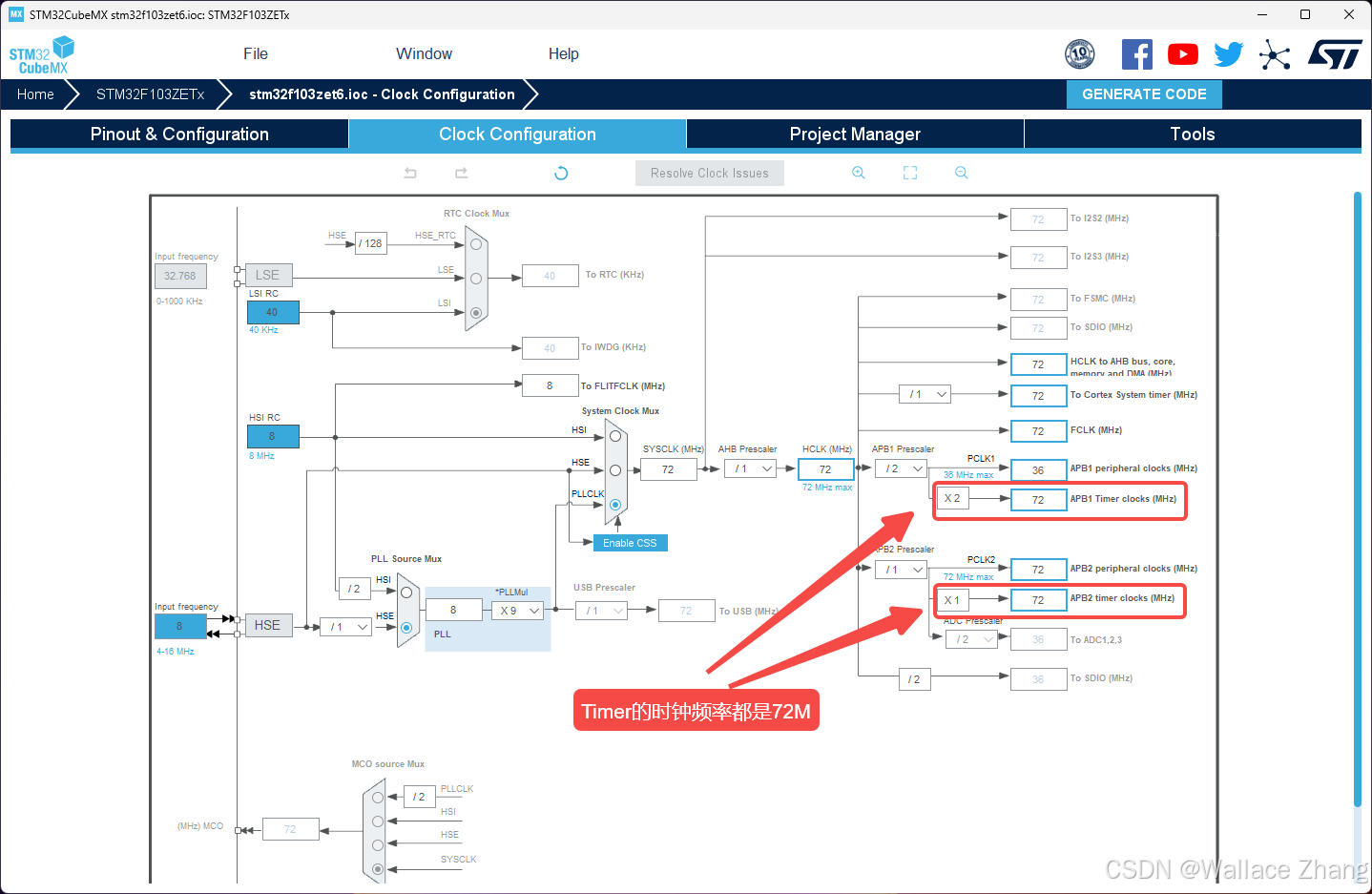Click the APB2 timer clocks 72 field

[x=1038, y=600]
